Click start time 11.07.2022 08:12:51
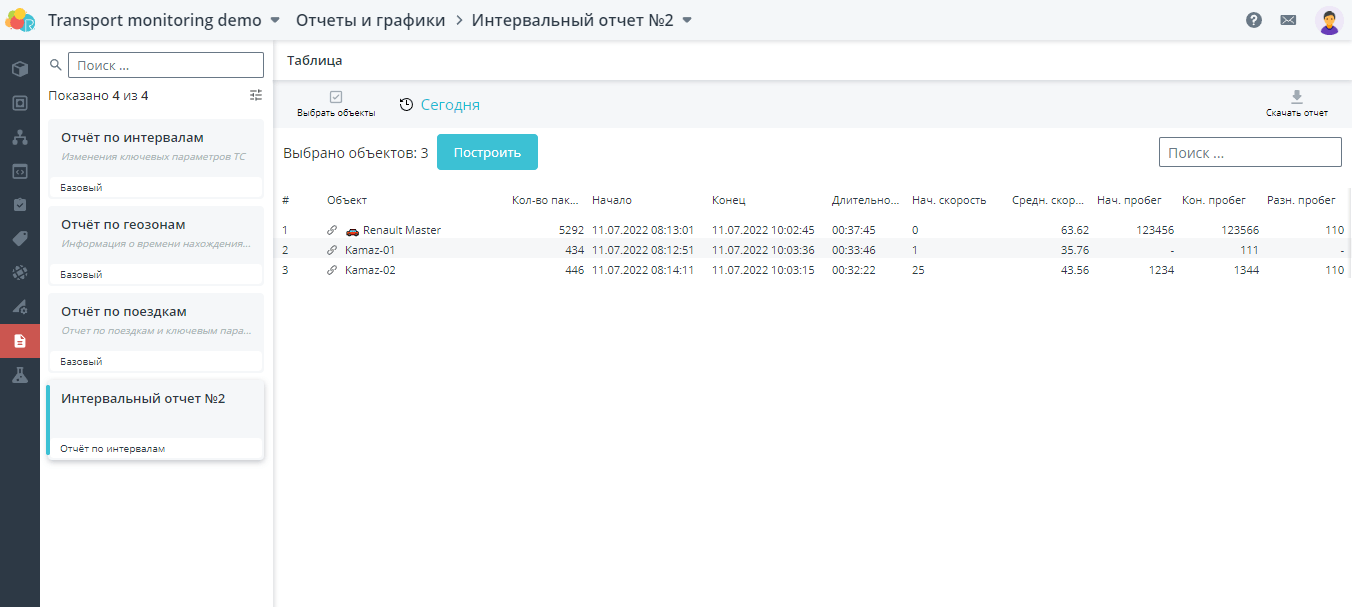Screen dimensions: 1352x607 point(643,250)
